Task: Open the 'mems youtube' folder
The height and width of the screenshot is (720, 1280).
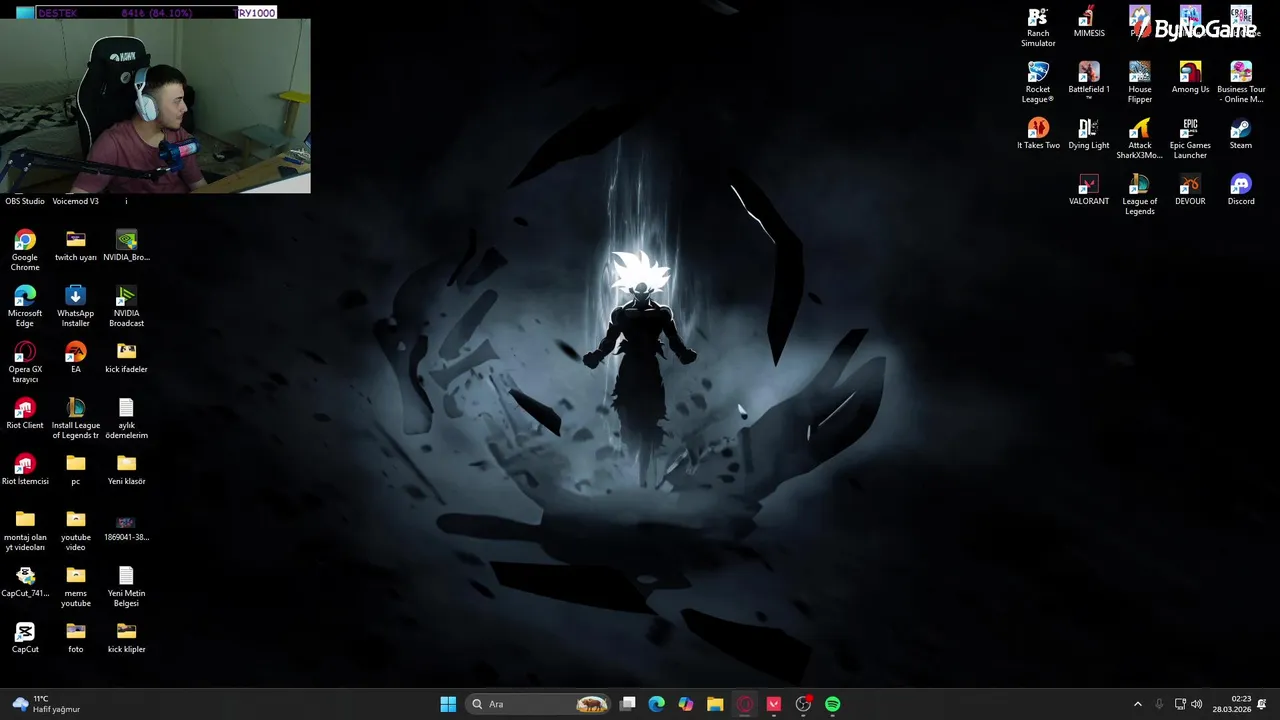Action: (x=76, y=585)
